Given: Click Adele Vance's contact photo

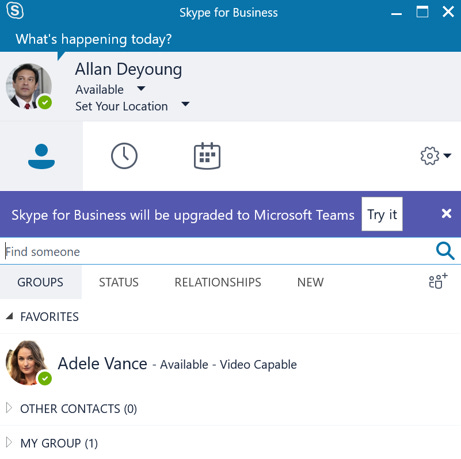Looking at the screenshot, I should coord(29,363).
